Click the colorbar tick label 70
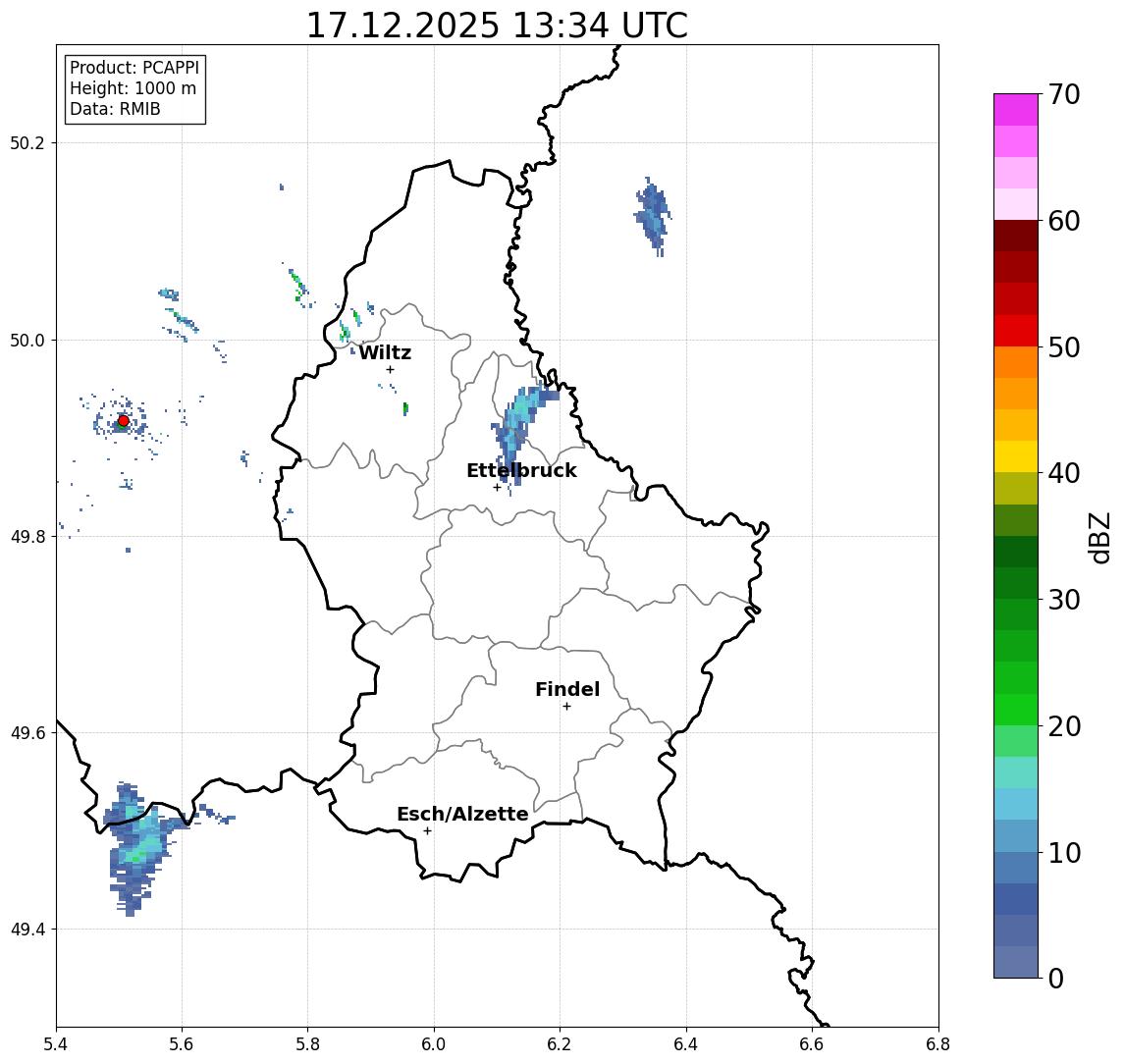The height and width of the screenshot is (1064, 1124). [1064, 94]
